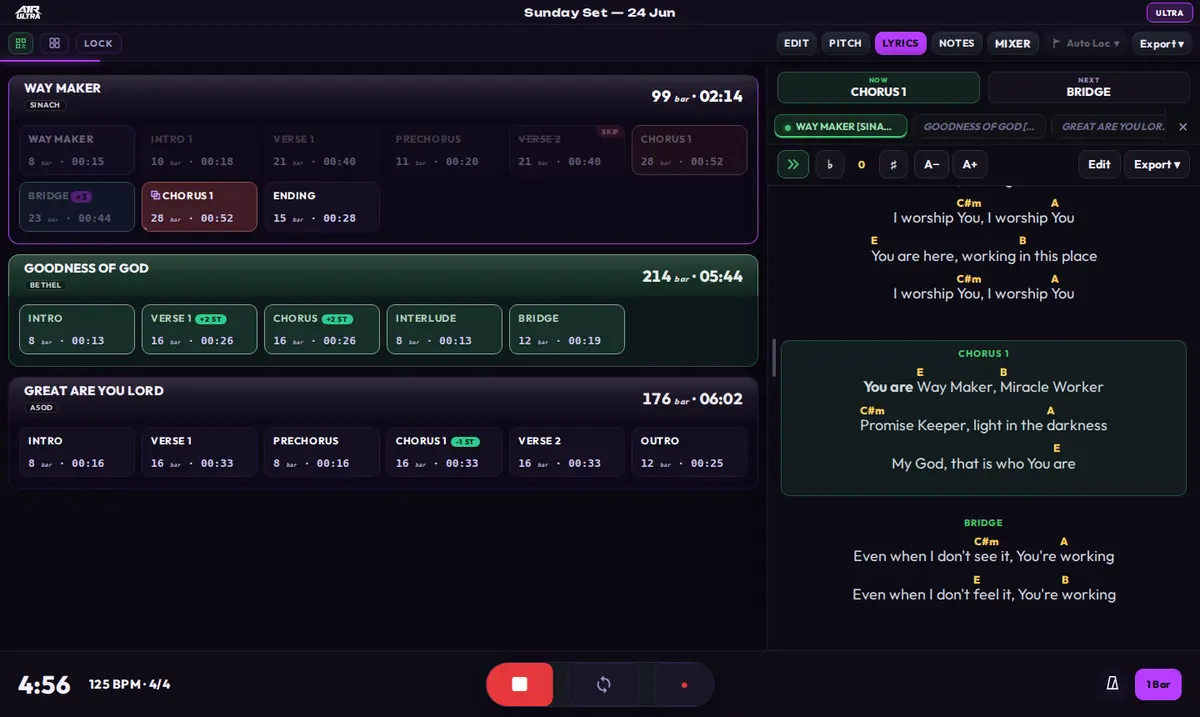The width and height of the screenshot is (1200, 717).
Task: Toggle the loop icon in transport bar
Action: [x=603, y=684]
